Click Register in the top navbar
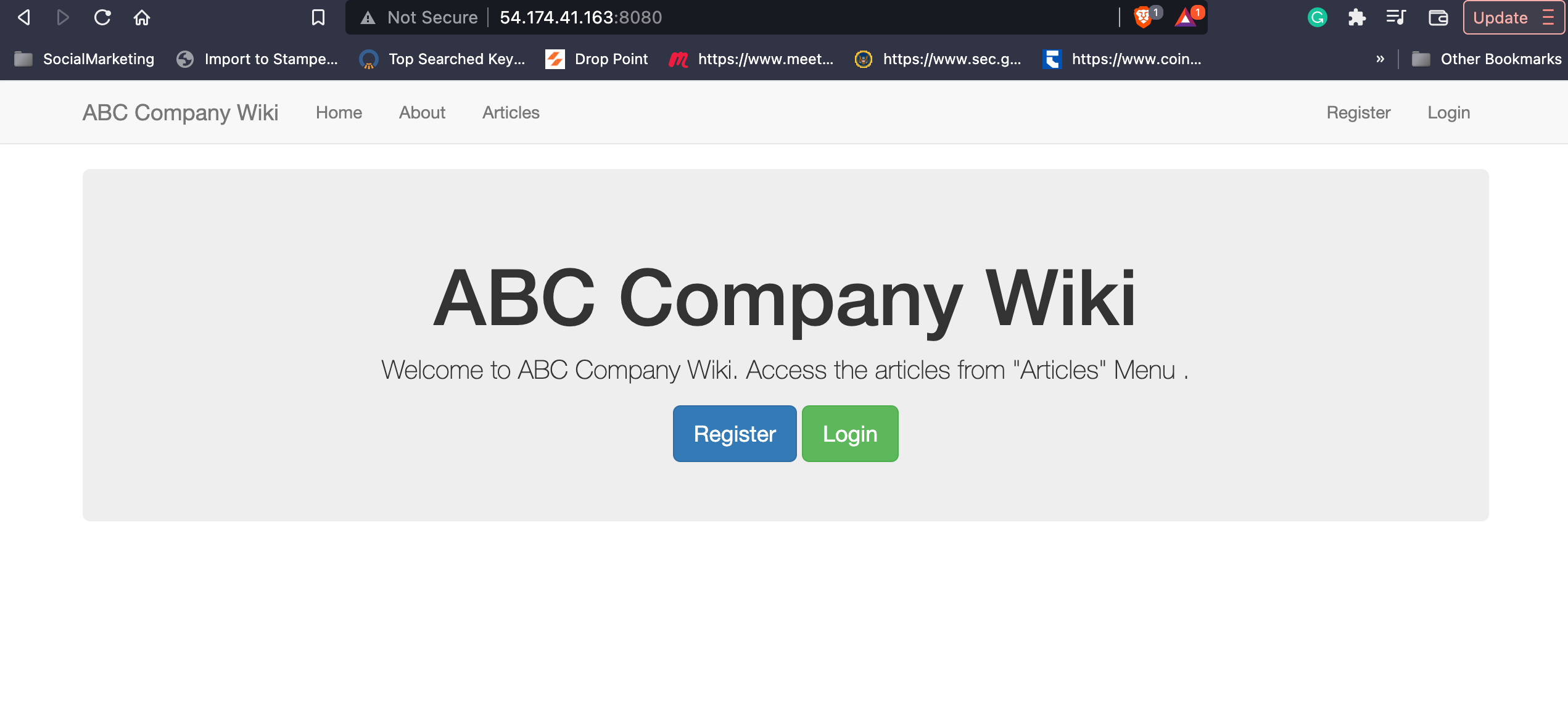 (x=1358, y=112)
